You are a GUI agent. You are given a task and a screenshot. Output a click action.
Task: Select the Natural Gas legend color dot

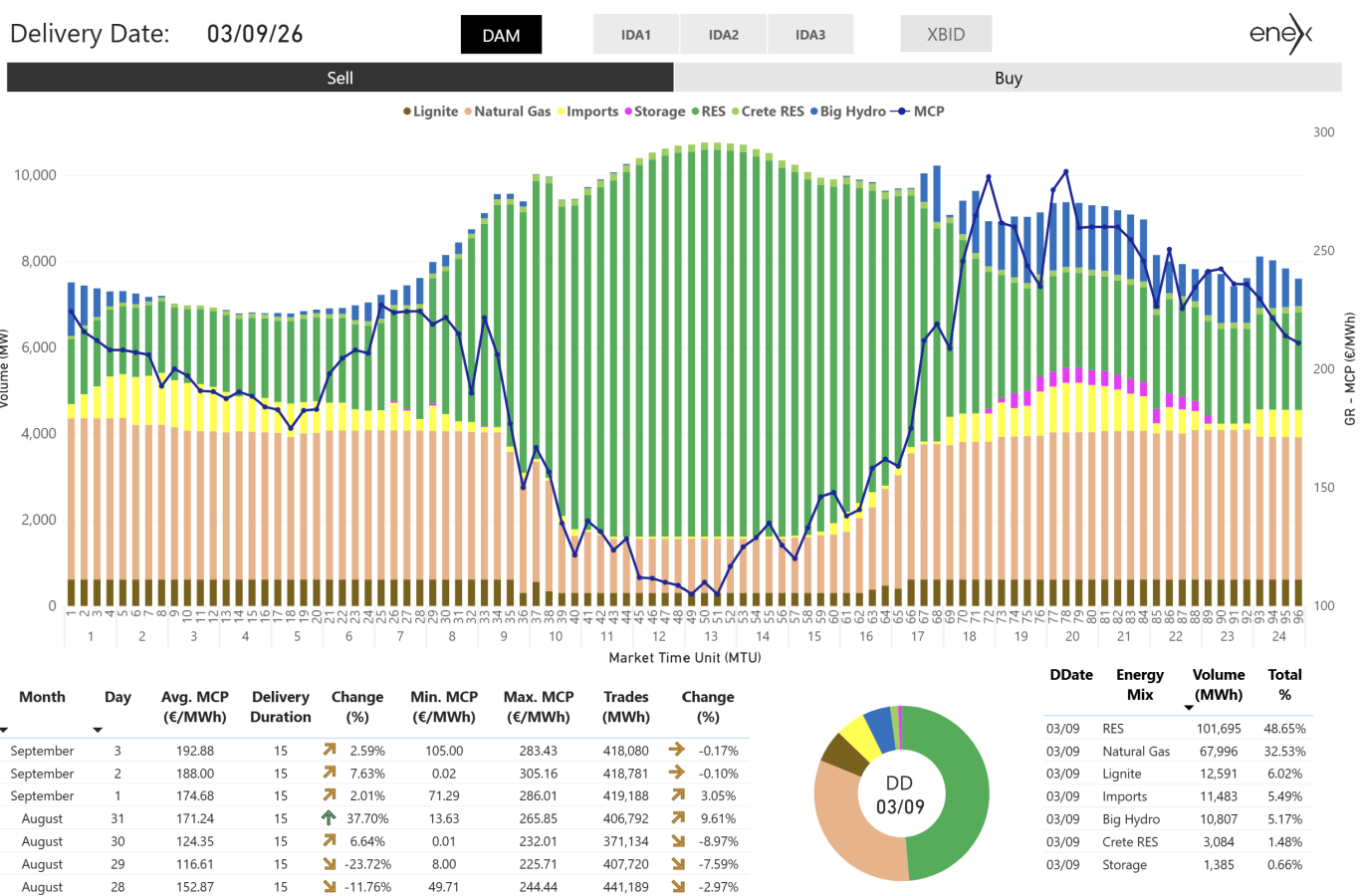point(468,112)
